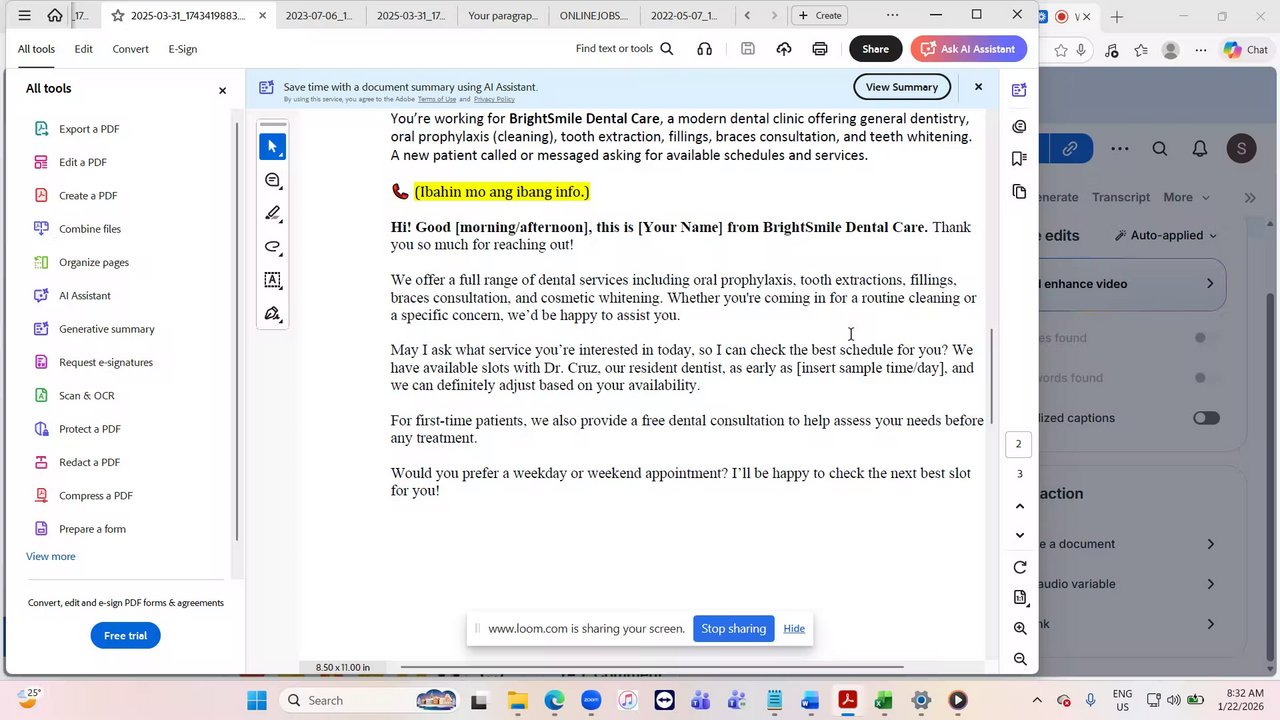Image resolution: width=1280 pixels, height=720 pixels.
Task: Expand the More dropdown in Loom window
Action: coord(1185,197)
